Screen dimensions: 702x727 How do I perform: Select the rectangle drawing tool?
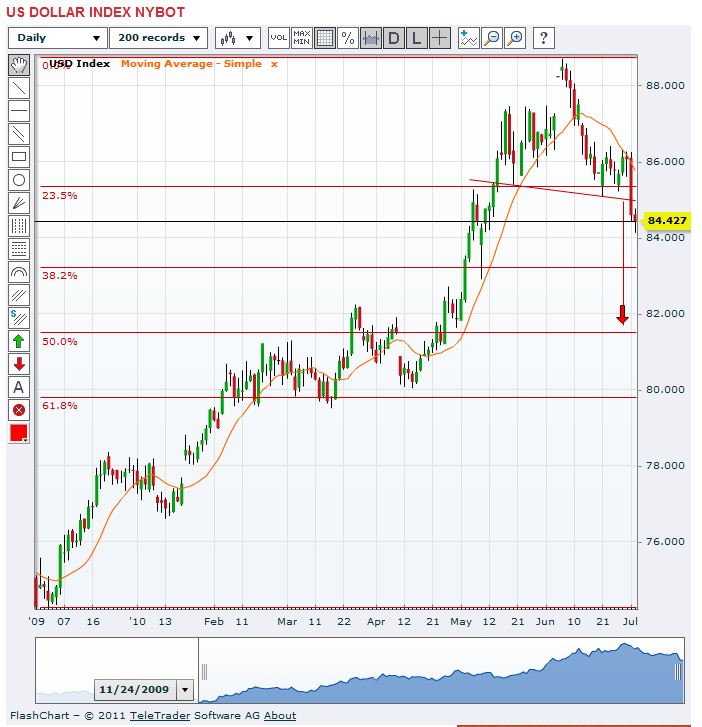19,157
